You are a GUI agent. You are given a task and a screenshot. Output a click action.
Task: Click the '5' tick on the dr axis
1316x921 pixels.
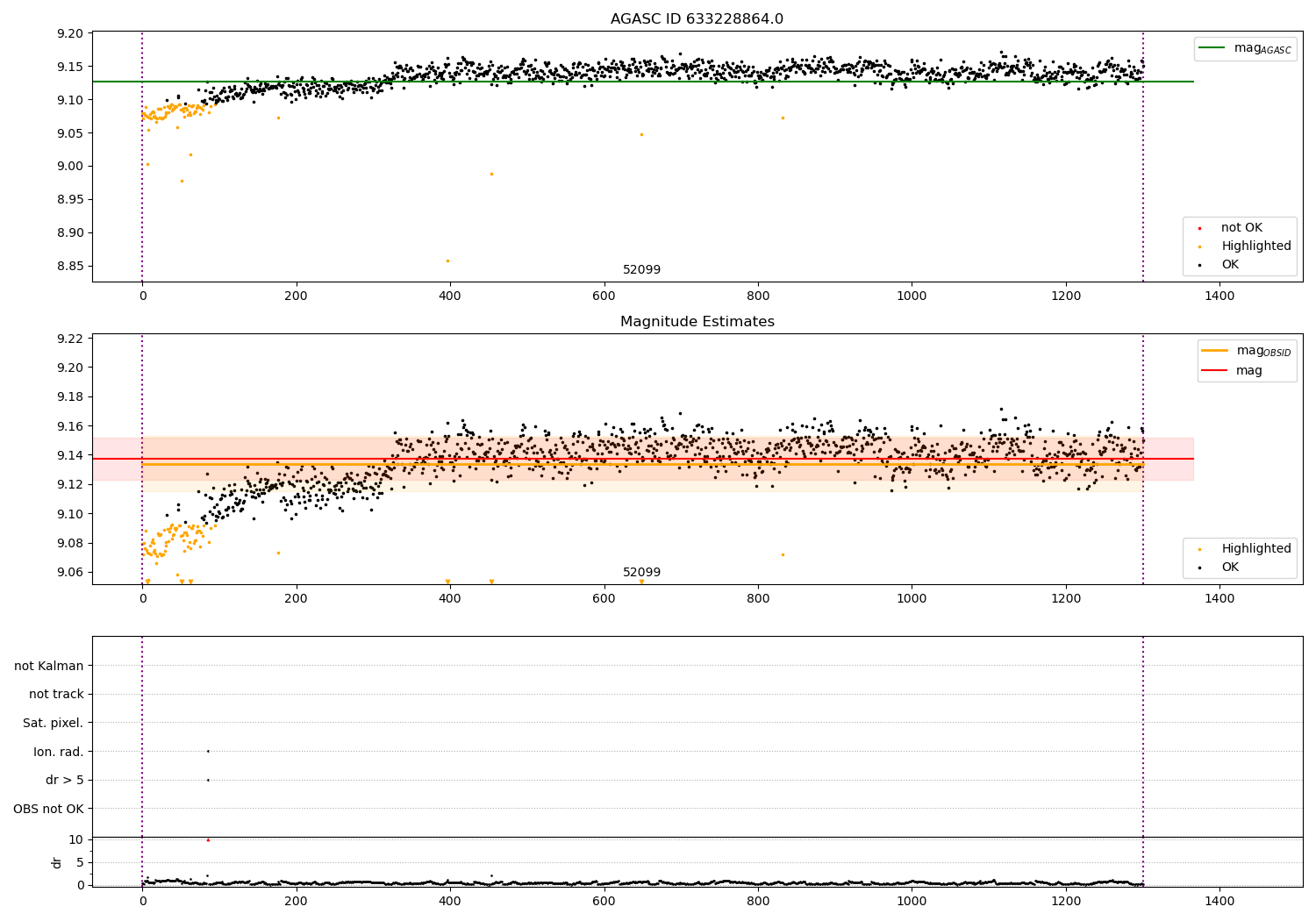(x=80, y=862)
